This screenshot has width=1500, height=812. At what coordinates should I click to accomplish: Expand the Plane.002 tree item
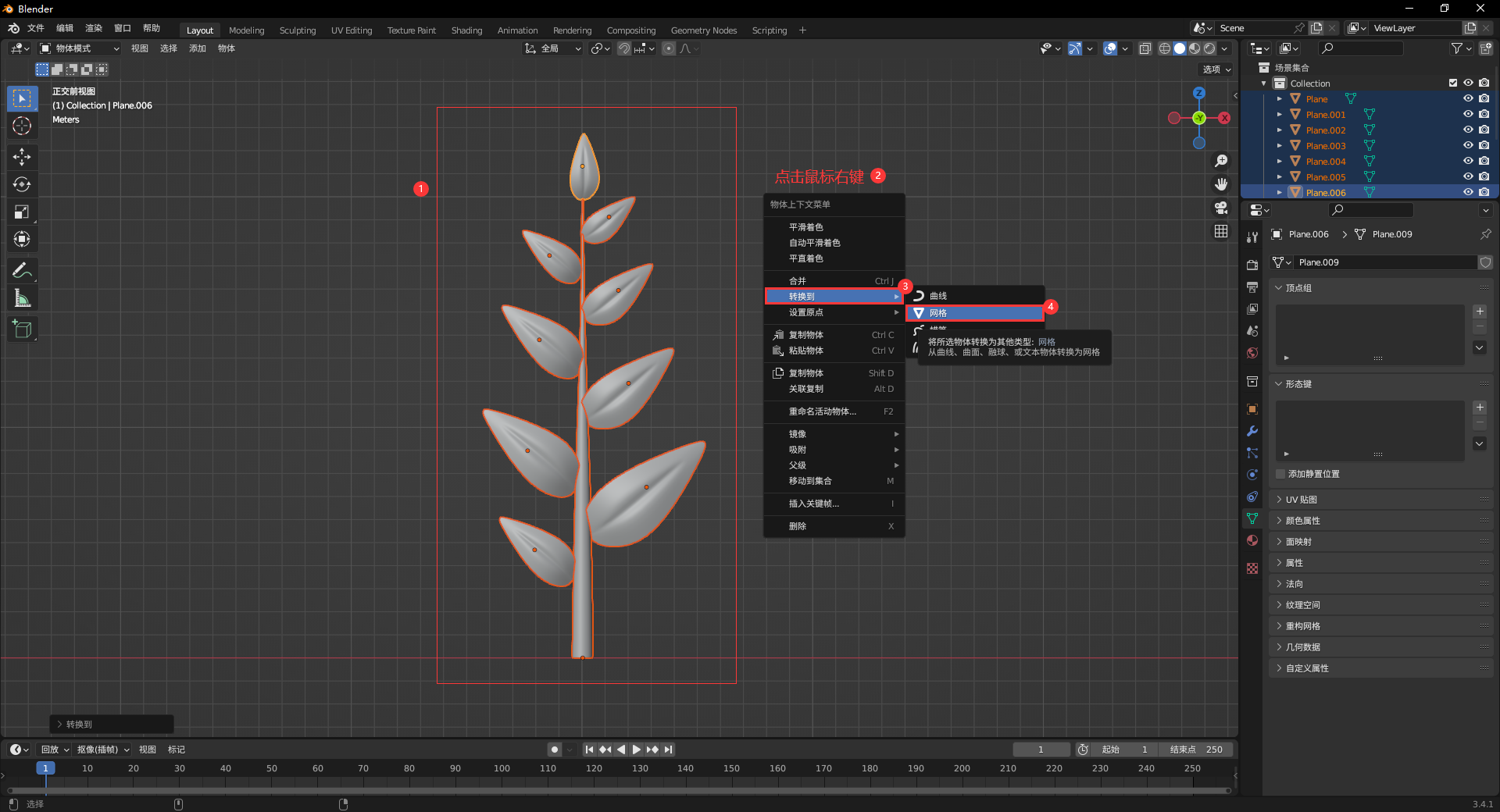1279,130
